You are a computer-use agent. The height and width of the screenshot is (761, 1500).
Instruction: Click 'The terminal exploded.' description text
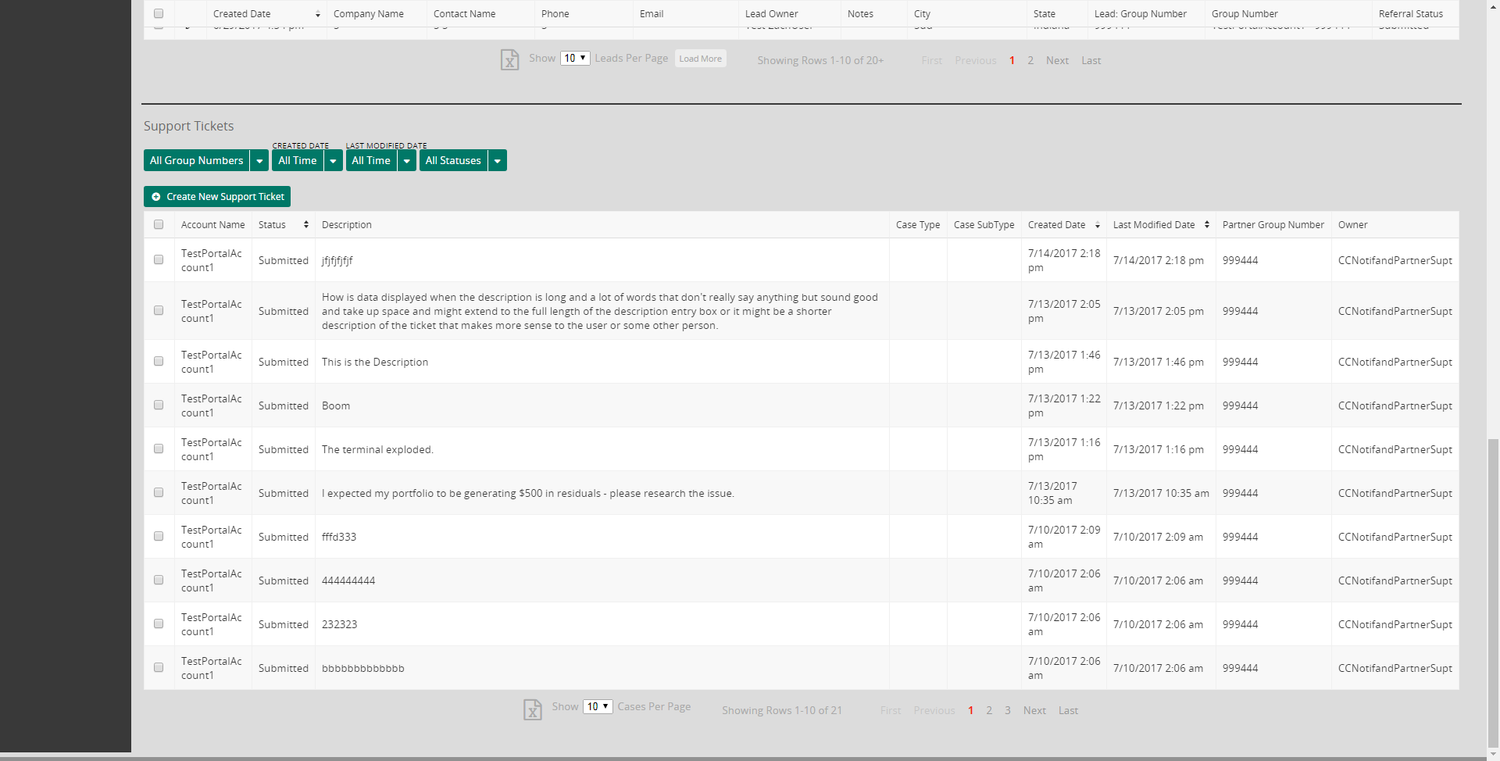tap(377, 449)
